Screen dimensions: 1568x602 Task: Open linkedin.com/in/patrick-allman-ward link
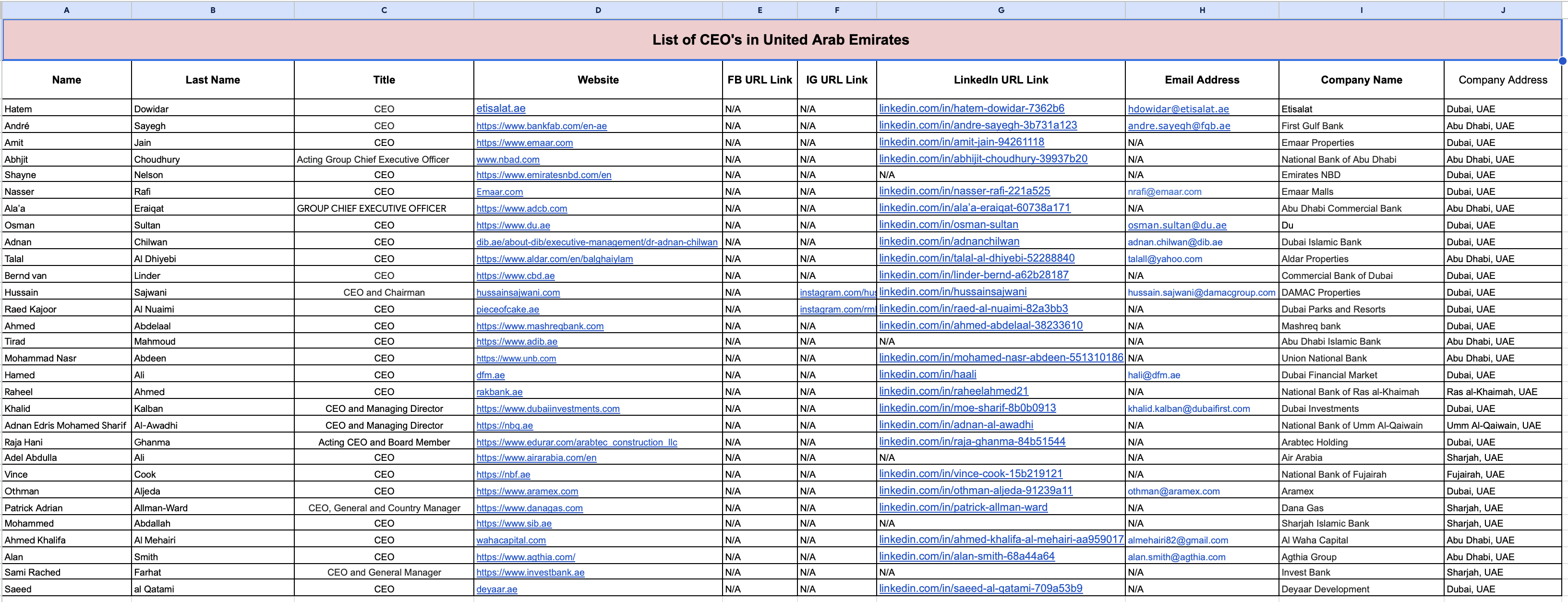pos(963,507)
